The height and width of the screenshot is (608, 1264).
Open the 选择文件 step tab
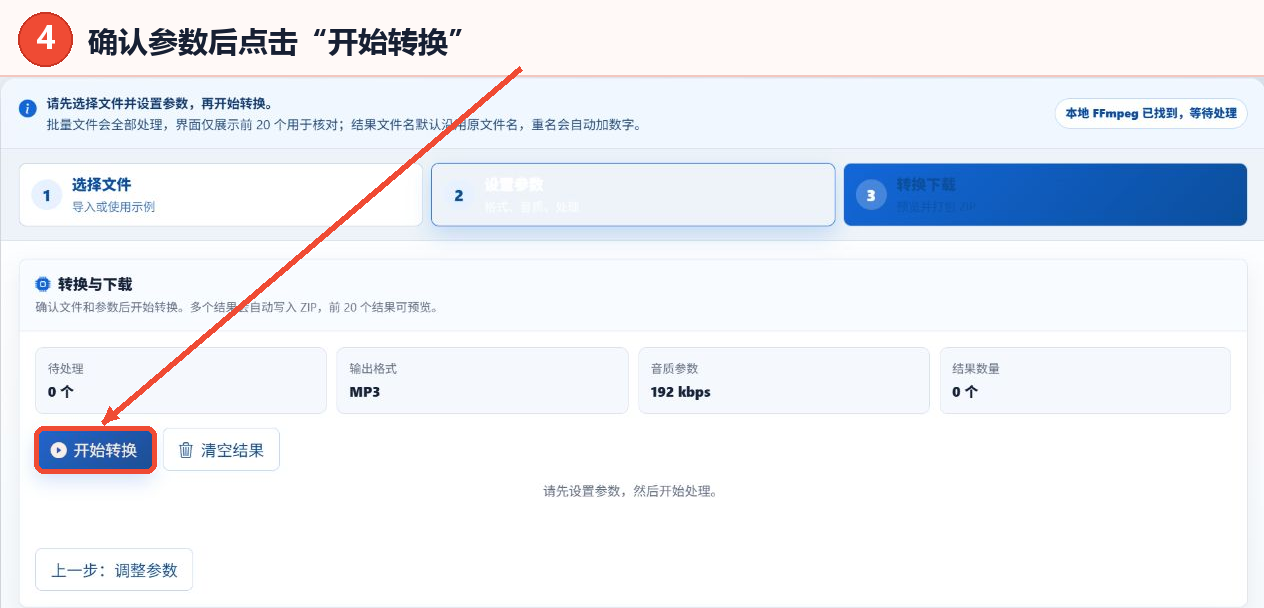[221, 195]
